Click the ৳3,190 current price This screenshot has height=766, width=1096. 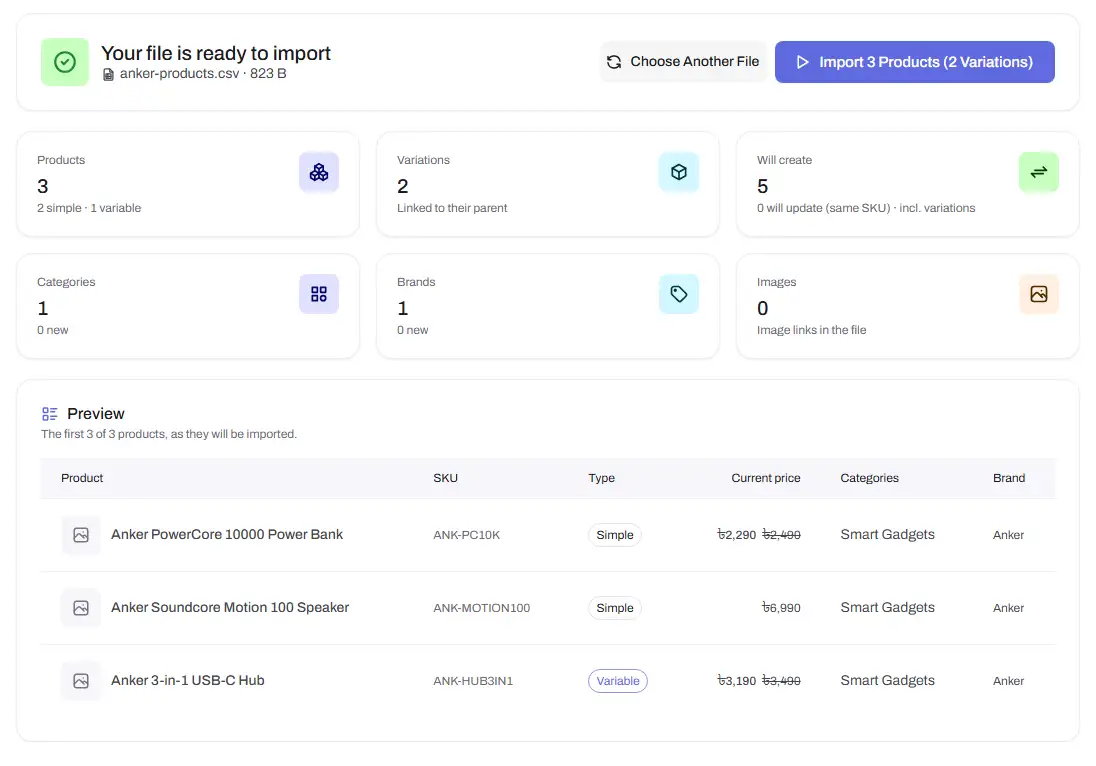737,681
